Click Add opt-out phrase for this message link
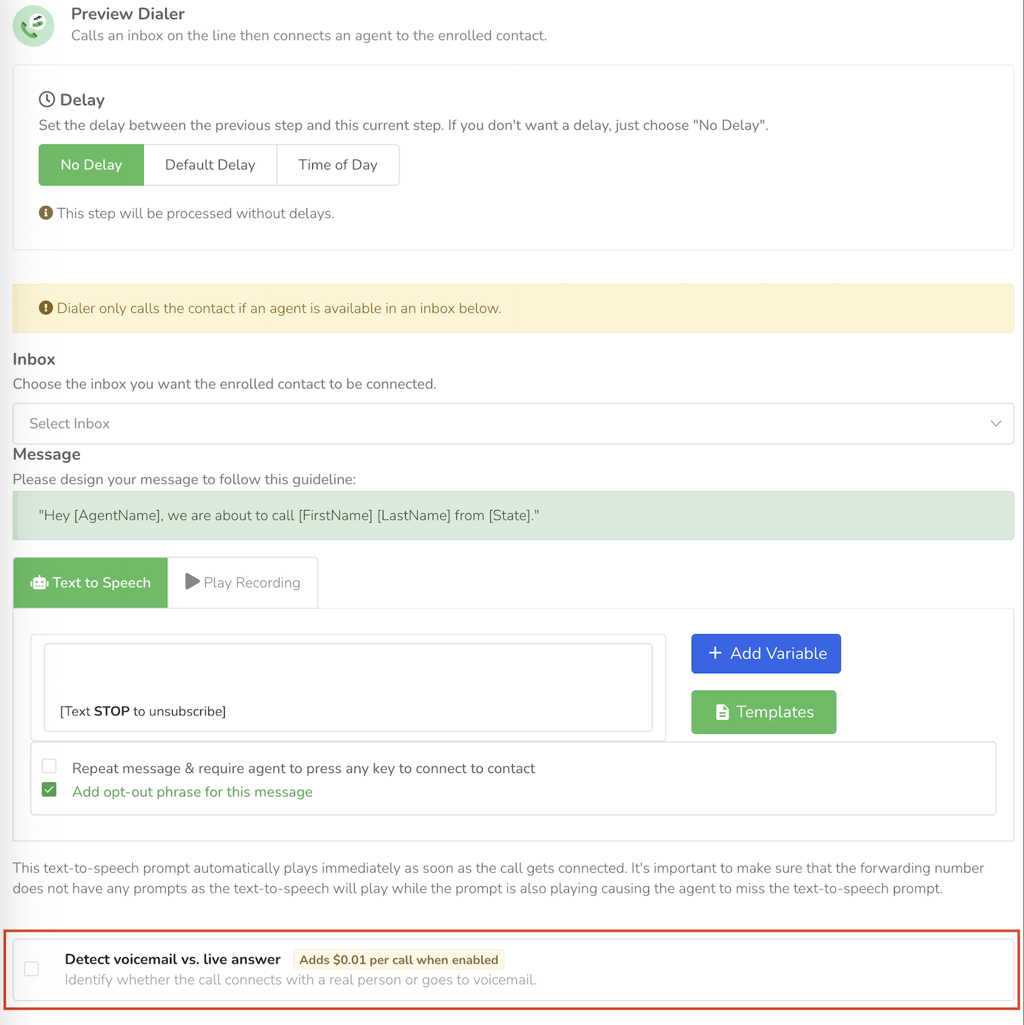This screenshot has width=1024, height=1025. click(192, 792)
